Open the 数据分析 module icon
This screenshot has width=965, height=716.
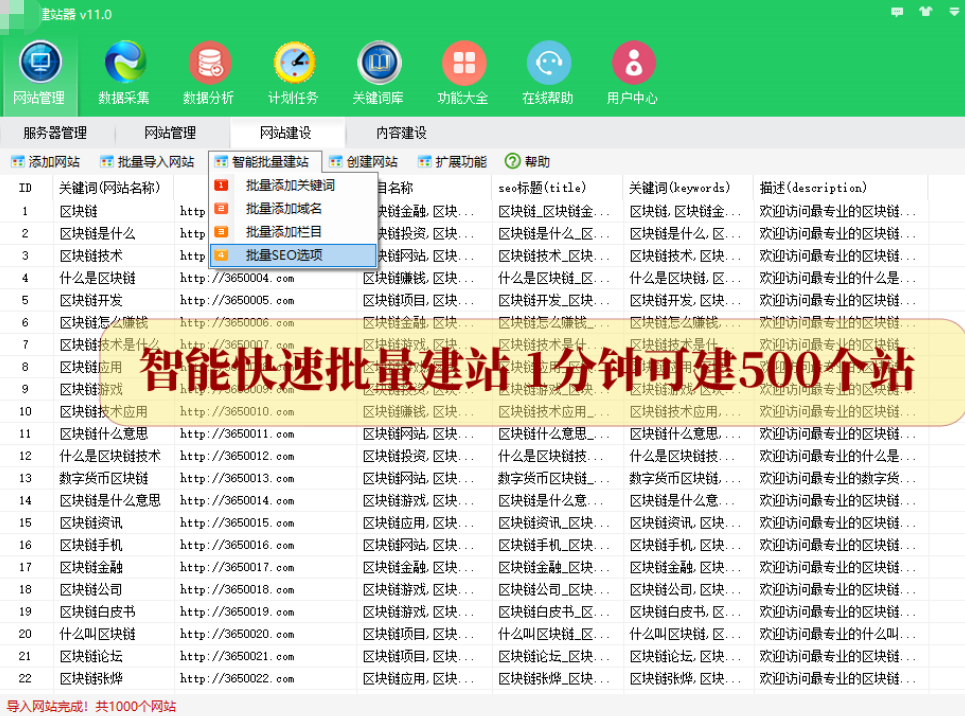coord(208,63)
